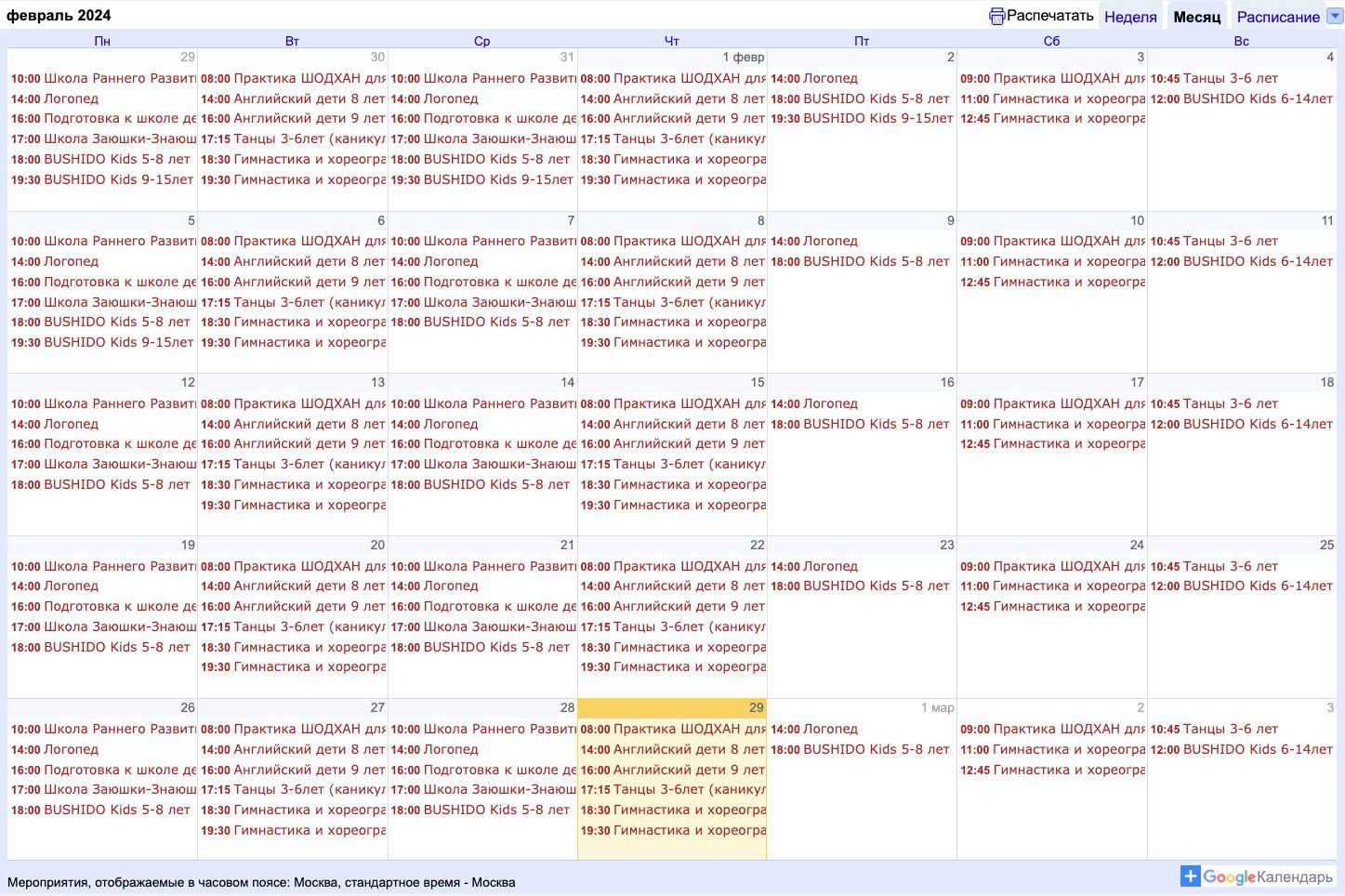Image resolution: width=1345 pixels, height=896 pixels.
Task: Open 09:00 Практика ШОДХАН on February 17
Action: (x=1067, y=403)
